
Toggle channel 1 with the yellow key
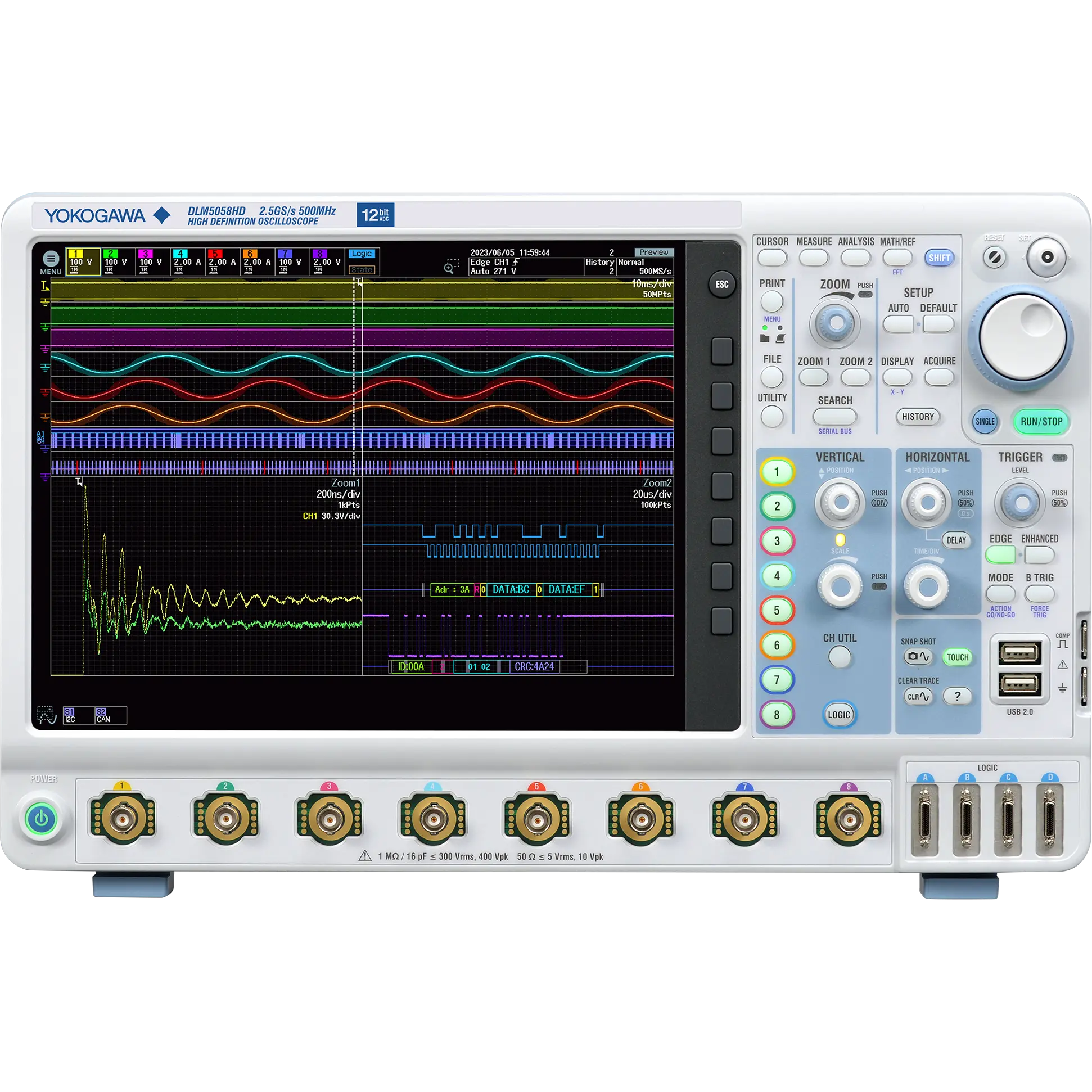[x=777, y=472]
